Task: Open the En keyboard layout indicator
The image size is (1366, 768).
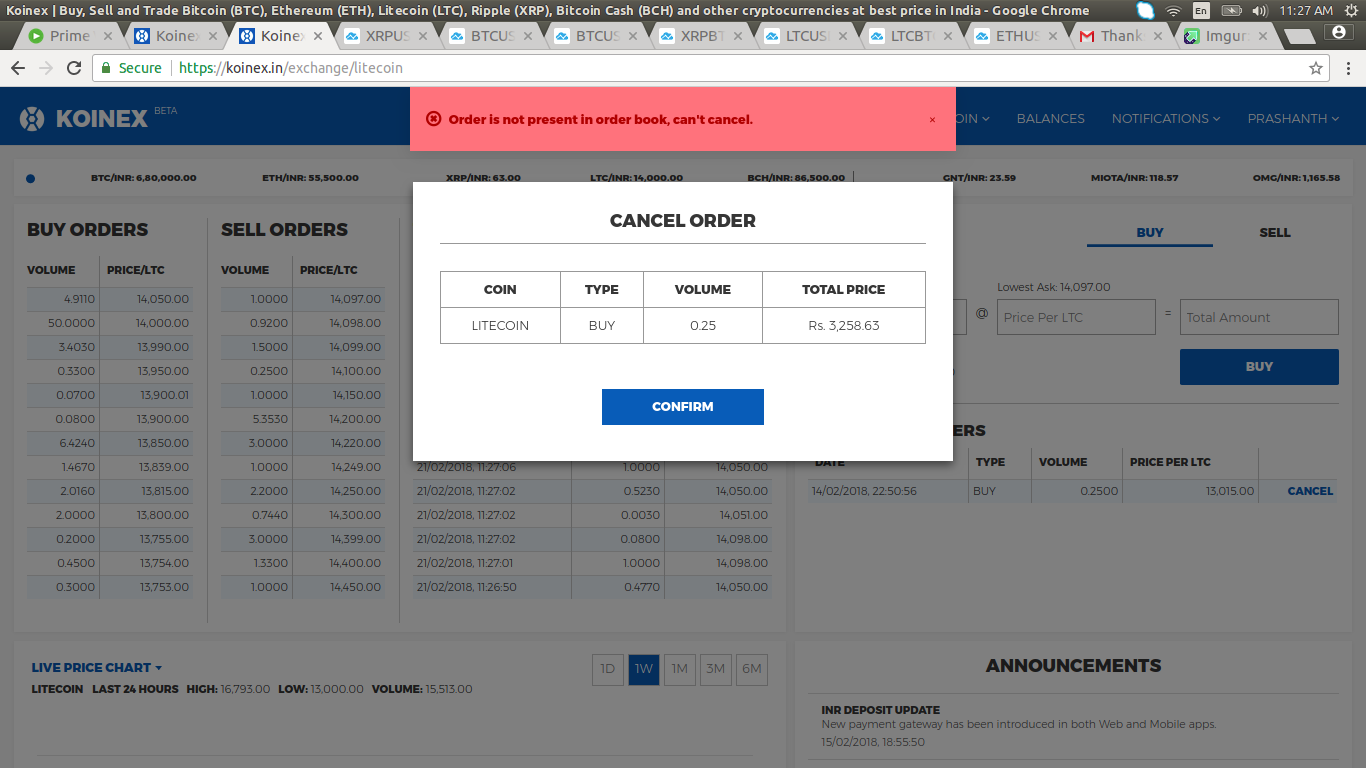Action: point(1201,10)
